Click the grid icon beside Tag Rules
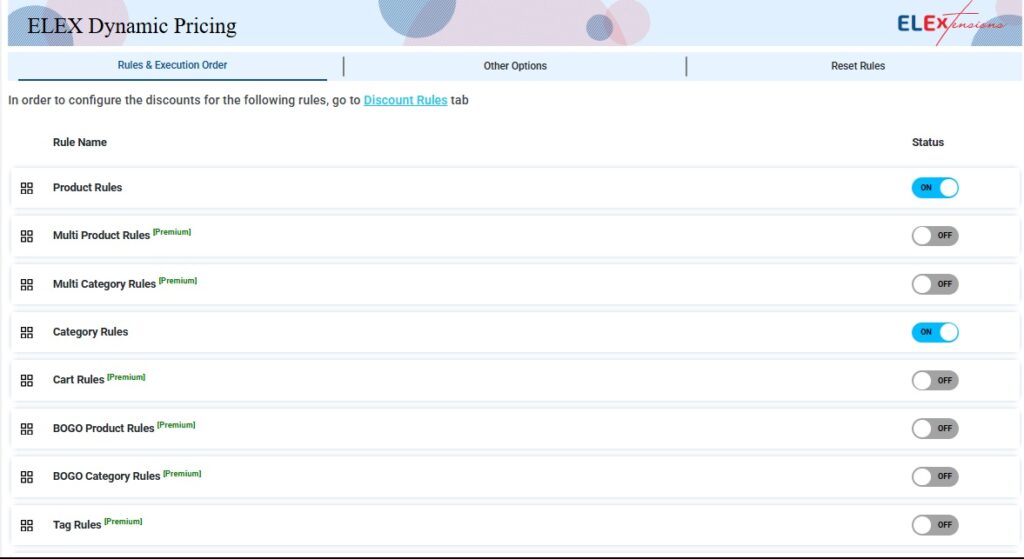This screenshot has width=1024, height=559. (x=27, y=525)
